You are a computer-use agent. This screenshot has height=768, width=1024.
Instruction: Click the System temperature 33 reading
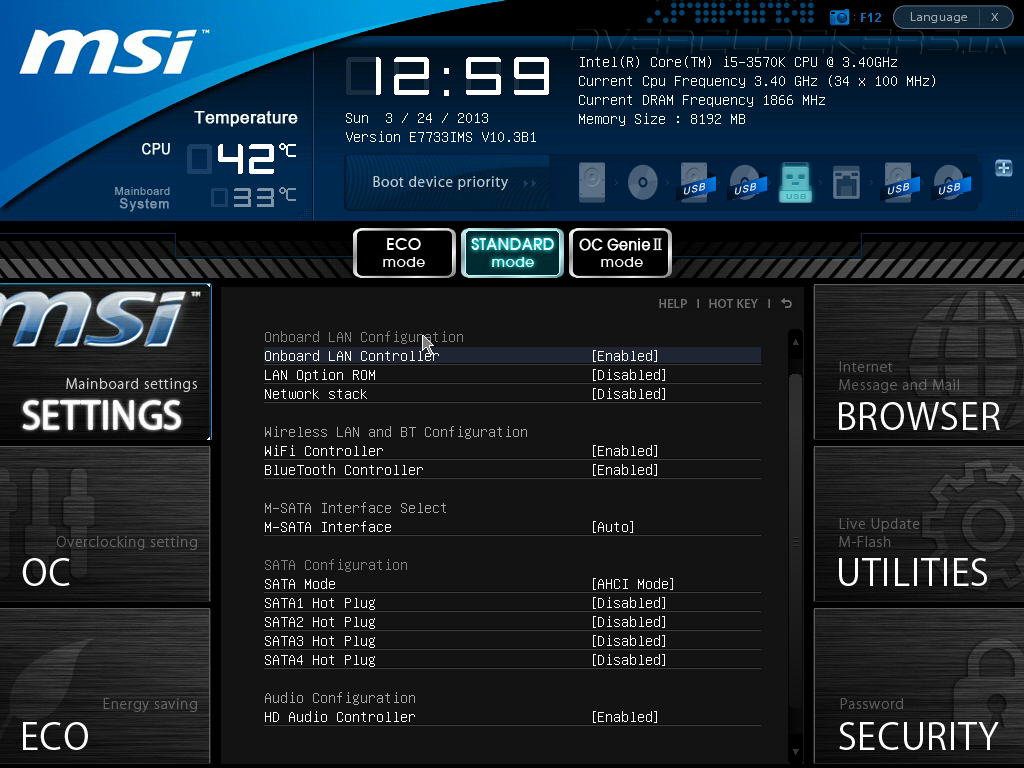pyautogui.click(x=253, y=197)
